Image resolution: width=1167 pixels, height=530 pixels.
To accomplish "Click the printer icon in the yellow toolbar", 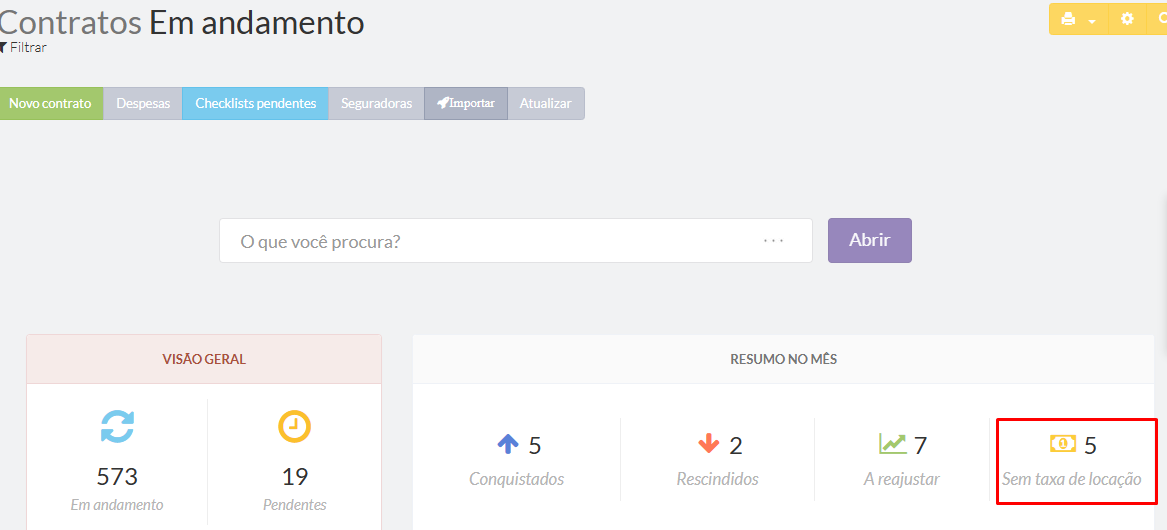I will (1068, 19).
